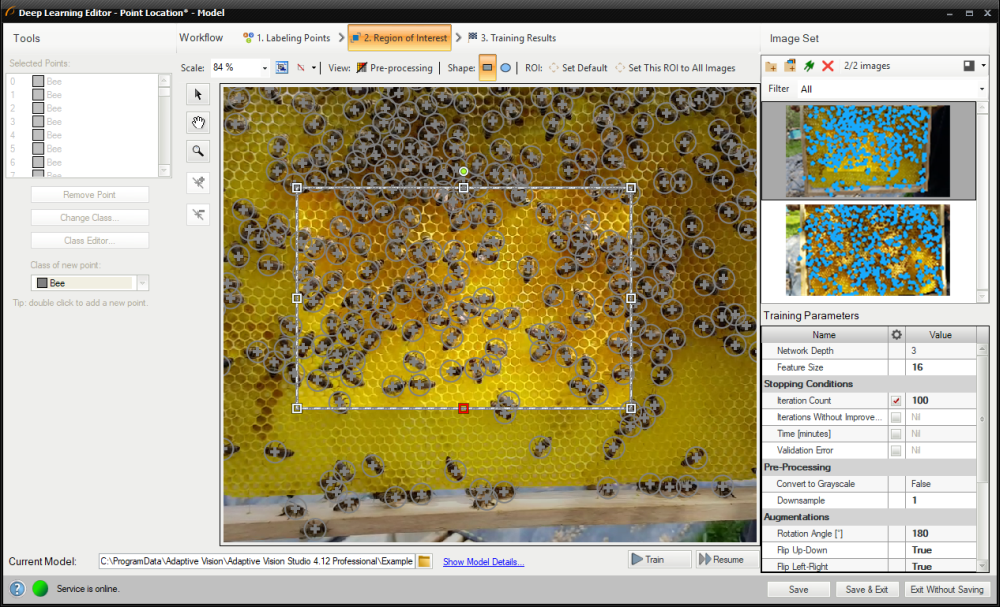Image resolution: width=1000 pixels, height=607 pixels.
Task: Expand the image Filter dropdown
Action: [982, 89]
